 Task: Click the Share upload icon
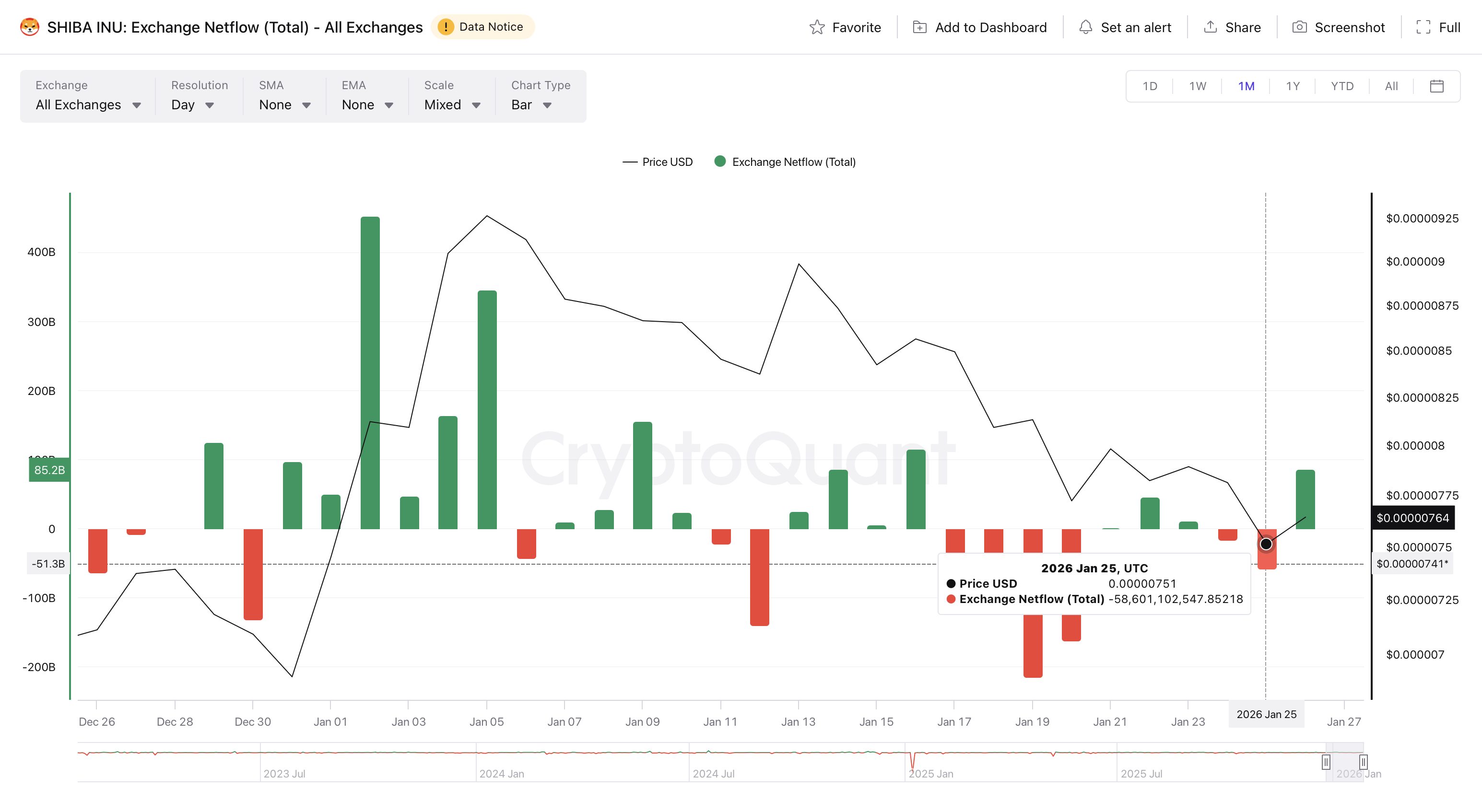pyautogui.click(x=1211, y=27)
